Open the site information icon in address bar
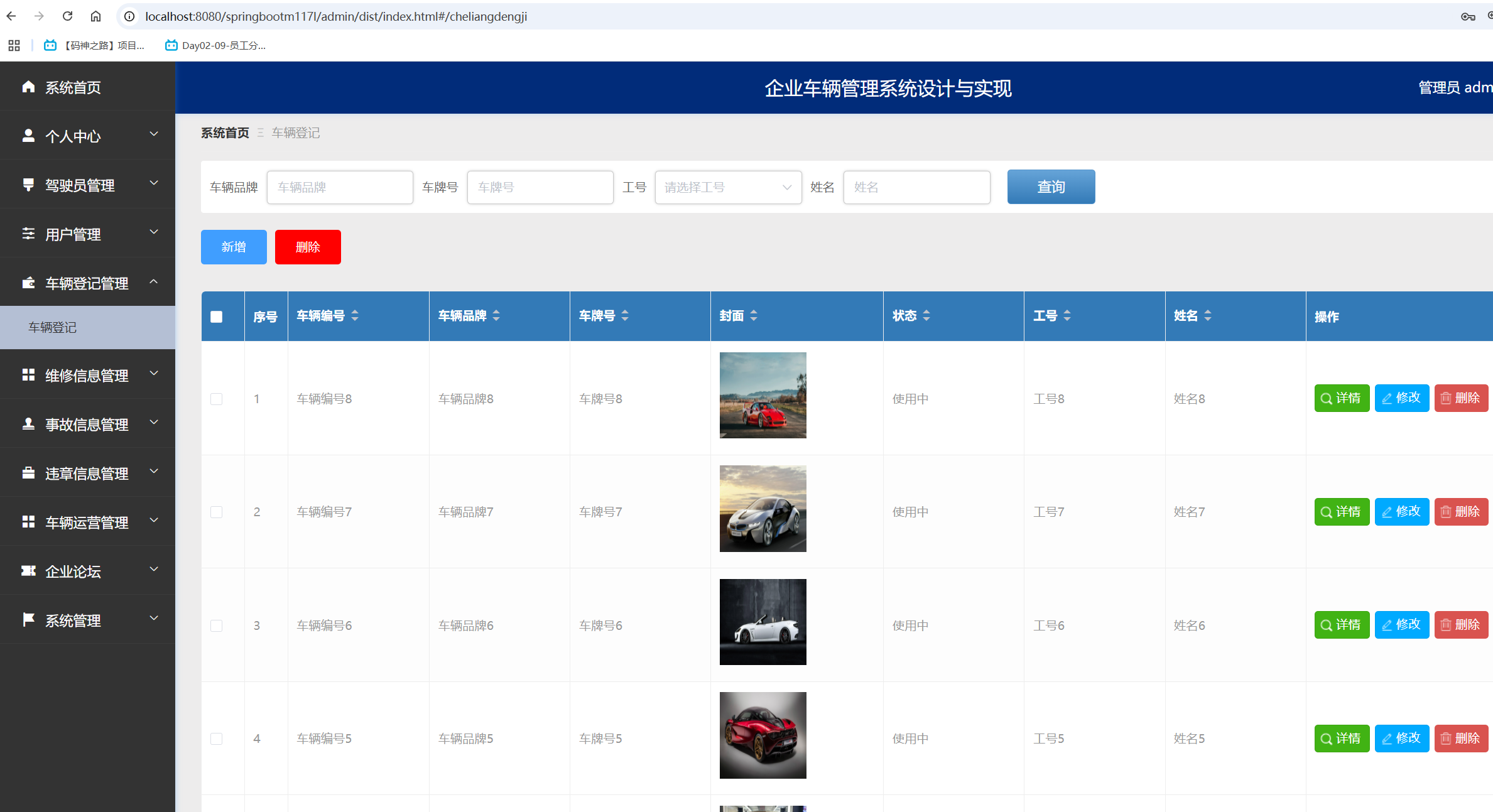1493x812 pixels. pyautogui.click(x=129, y=16)
